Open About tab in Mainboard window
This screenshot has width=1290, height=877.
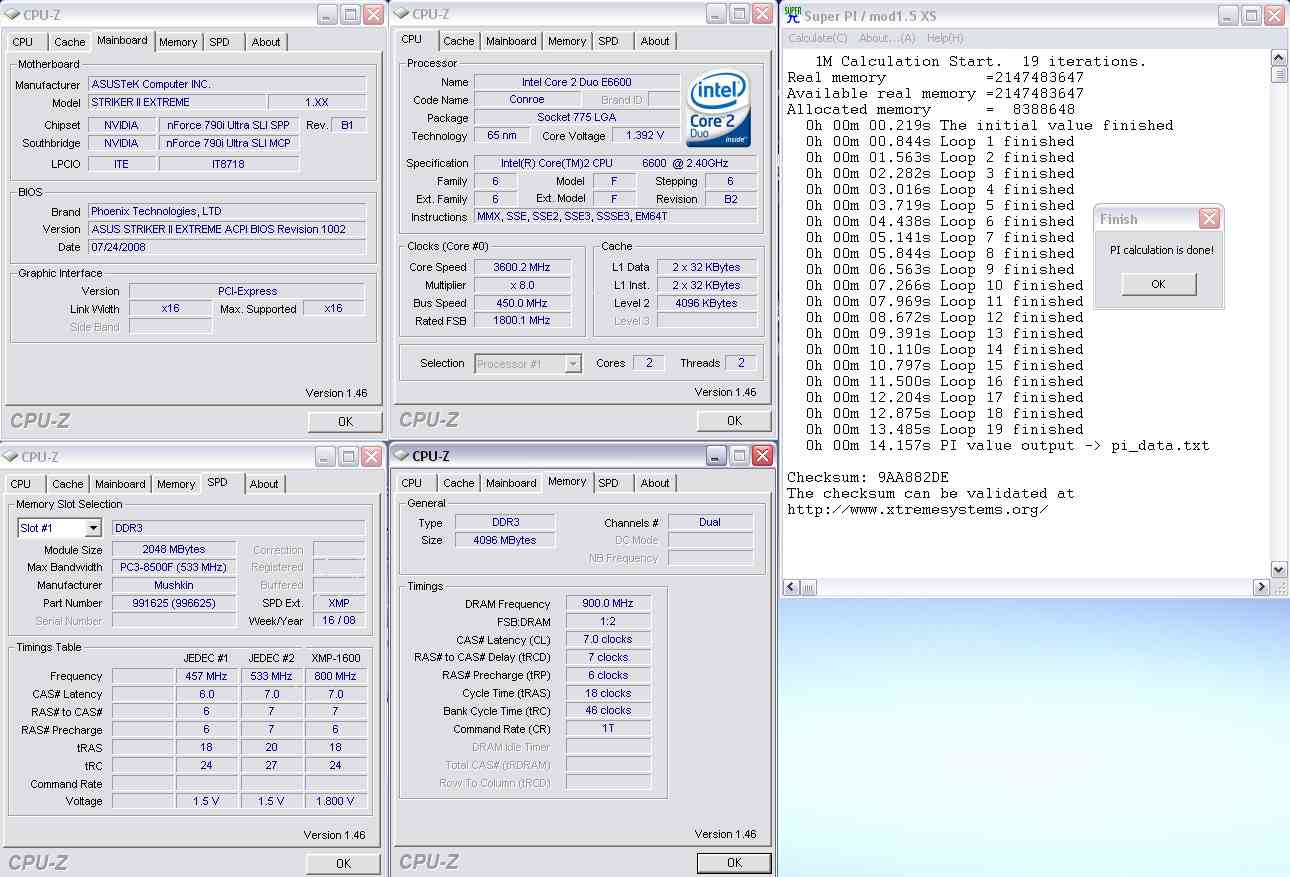[266, 42]
